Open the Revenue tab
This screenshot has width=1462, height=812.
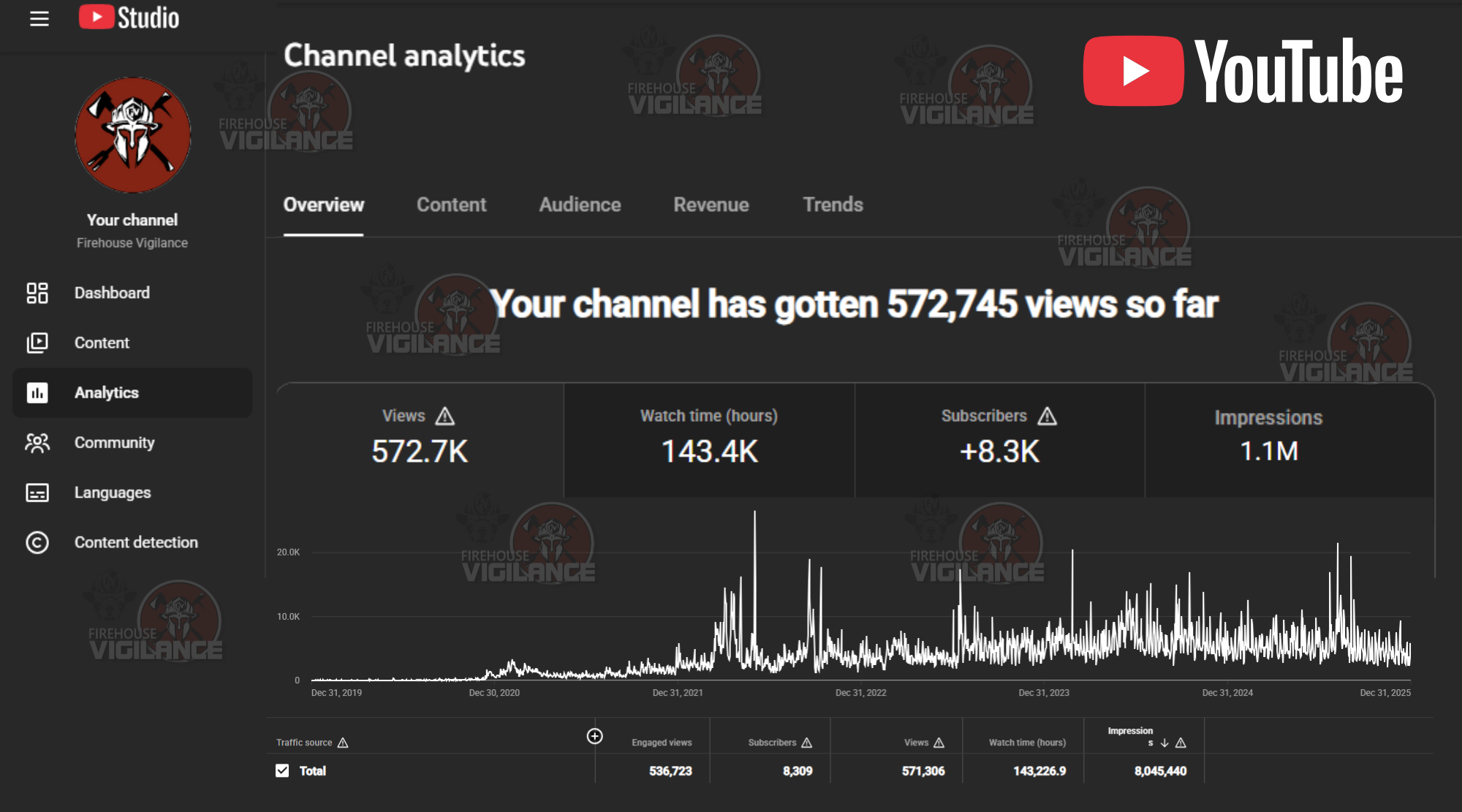click(710, 205)
